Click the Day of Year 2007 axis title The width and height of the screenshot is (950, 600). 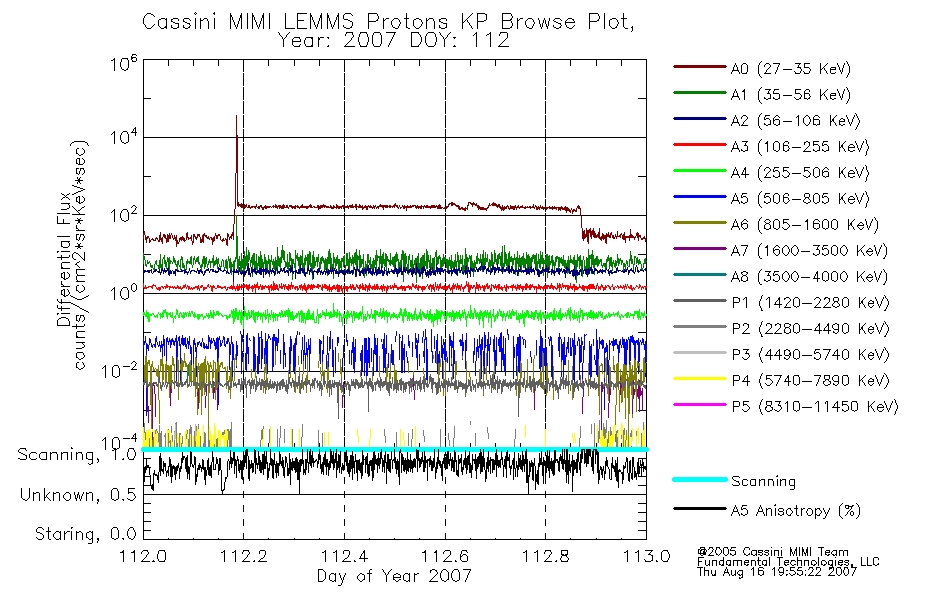click(x=394, y=576)
